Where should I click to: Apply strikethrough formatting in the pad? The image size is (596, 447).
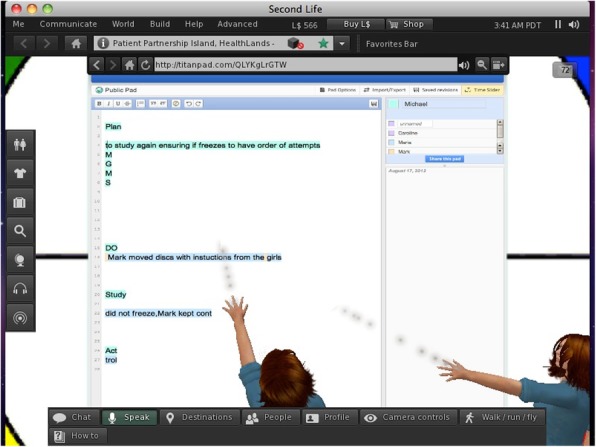[127, 103]
